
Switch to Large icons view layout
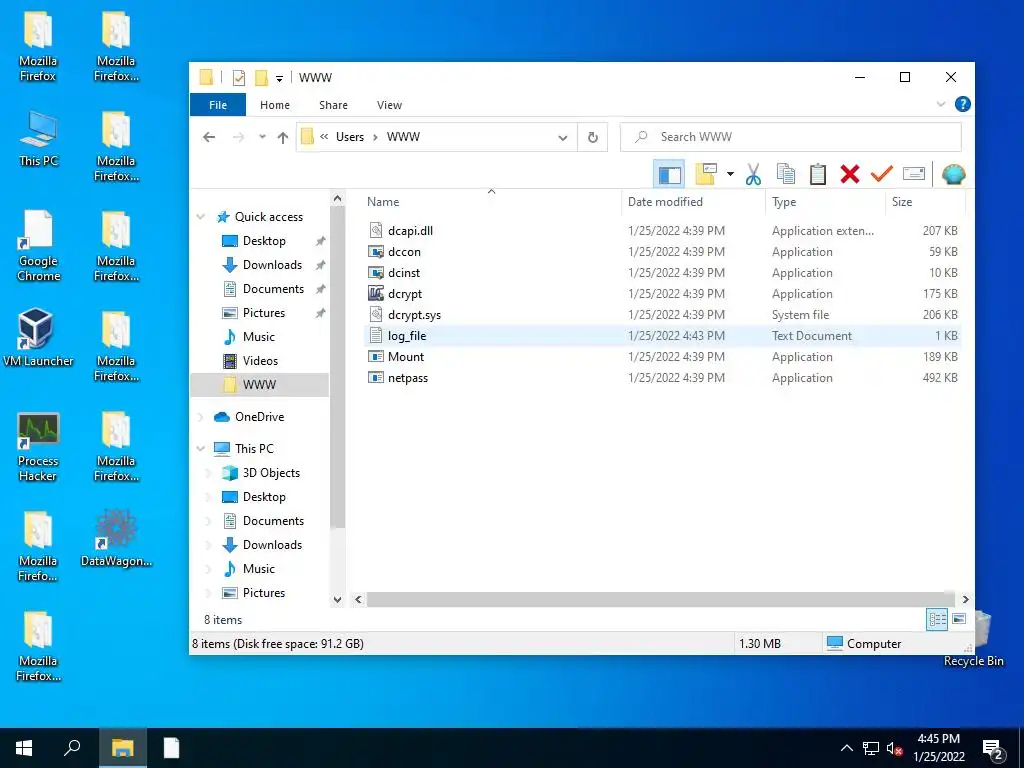click(959, 619)
